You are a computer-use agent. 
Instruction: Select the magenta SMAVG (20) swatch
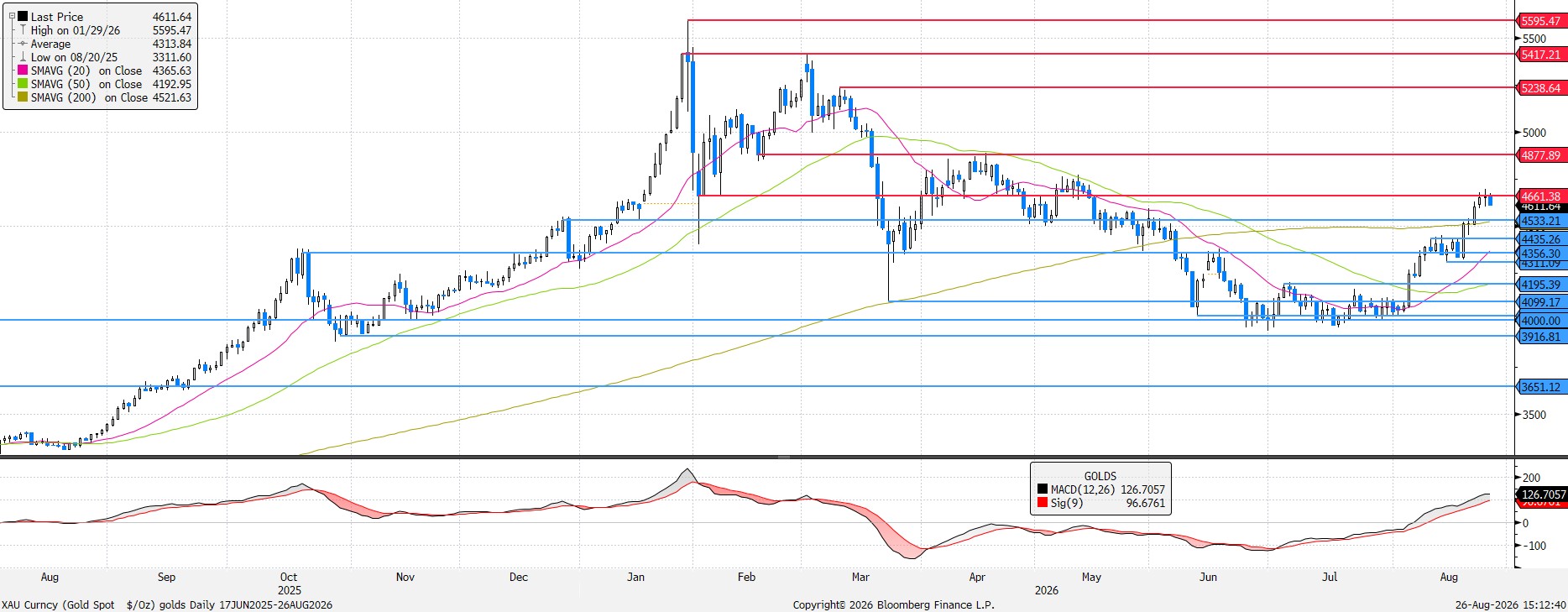coord(23,71)
